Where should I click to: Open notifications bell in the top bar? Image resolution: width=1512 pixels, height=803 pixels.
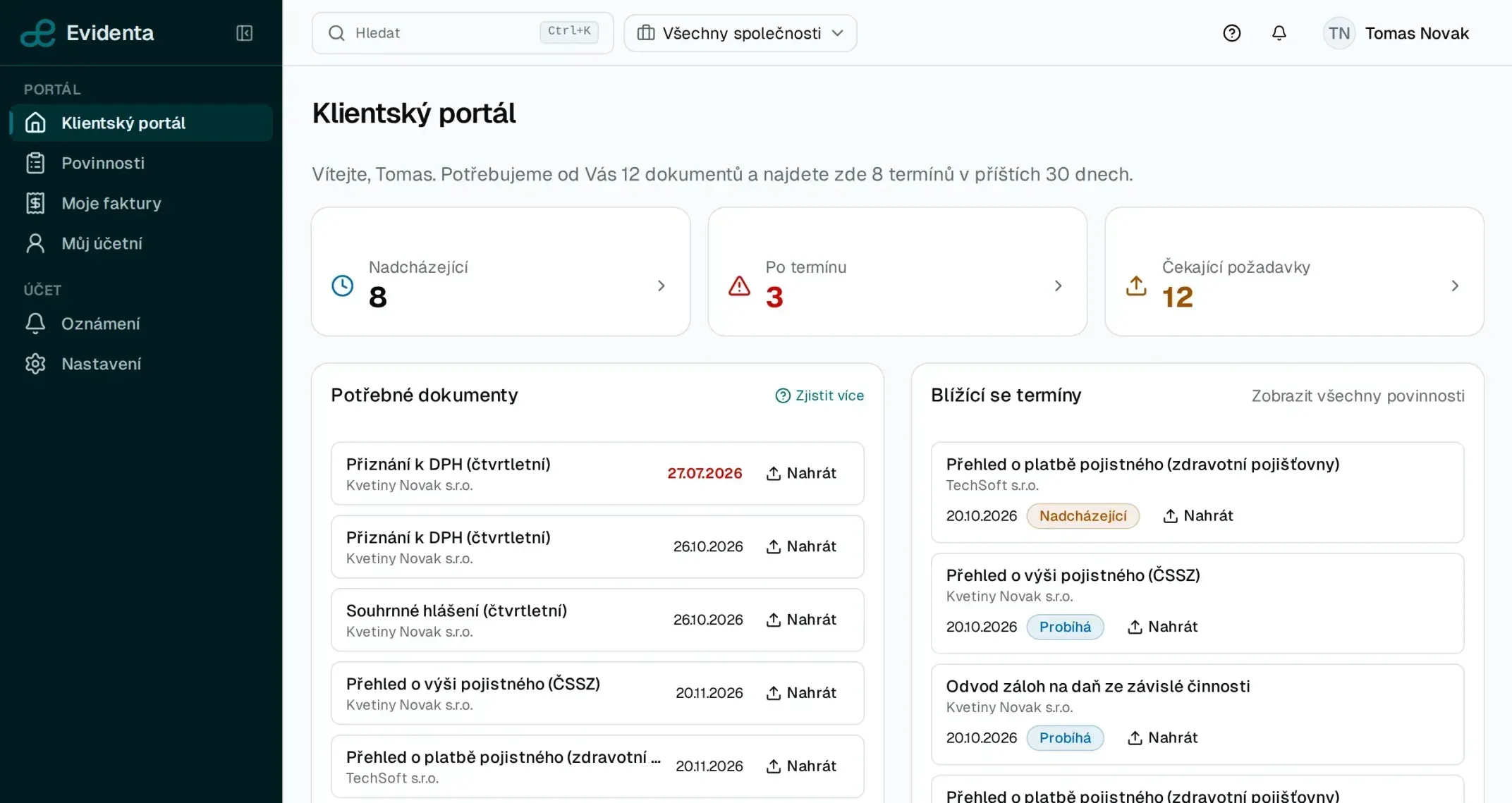(1279, 33)
